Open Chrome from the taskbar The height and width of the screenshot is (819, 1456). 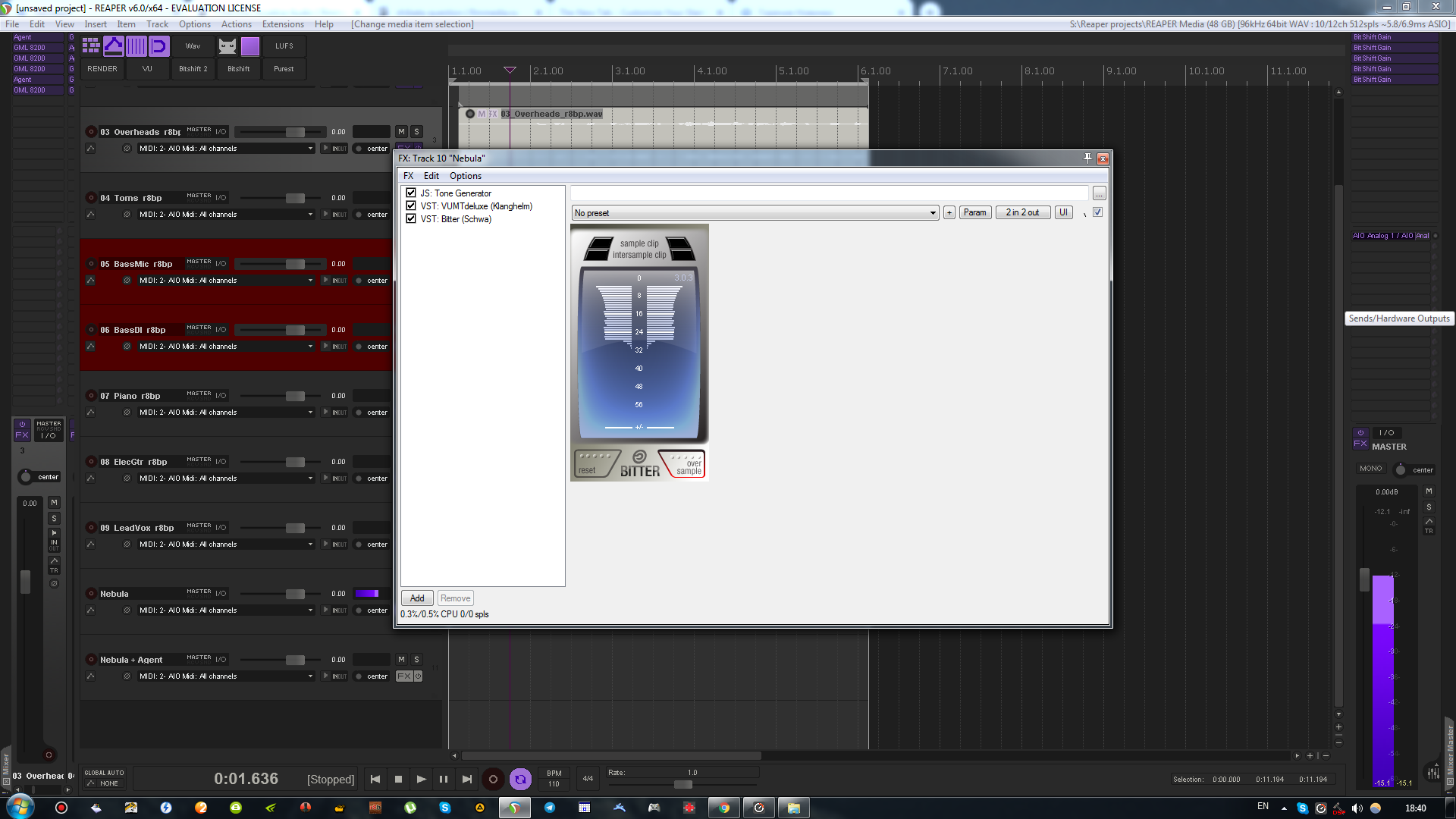coord(724,808)
